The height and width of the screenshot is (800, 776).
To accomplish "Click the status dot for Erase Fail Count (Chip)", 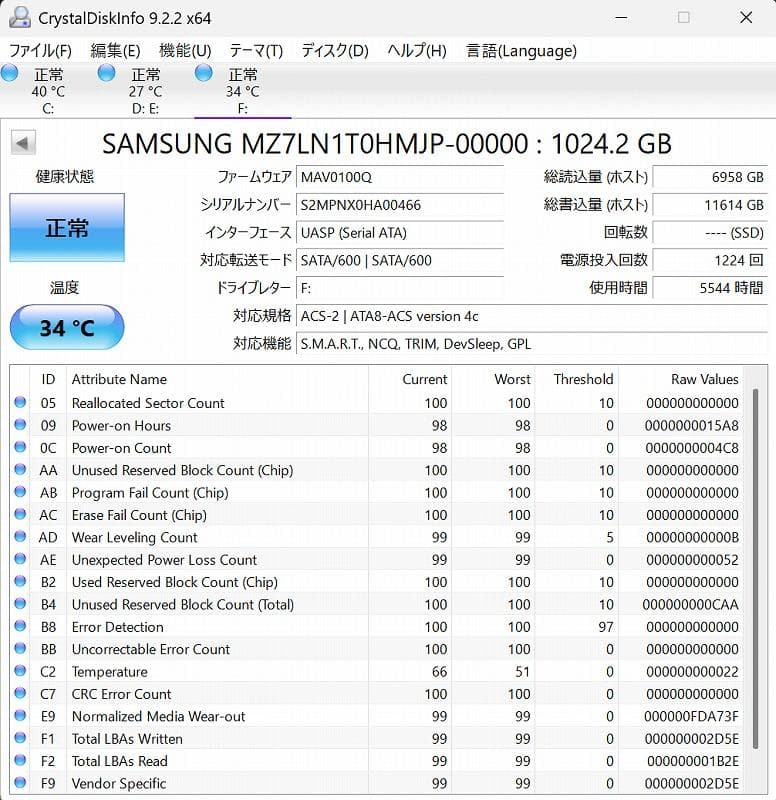I will click(x=20, y=514).
